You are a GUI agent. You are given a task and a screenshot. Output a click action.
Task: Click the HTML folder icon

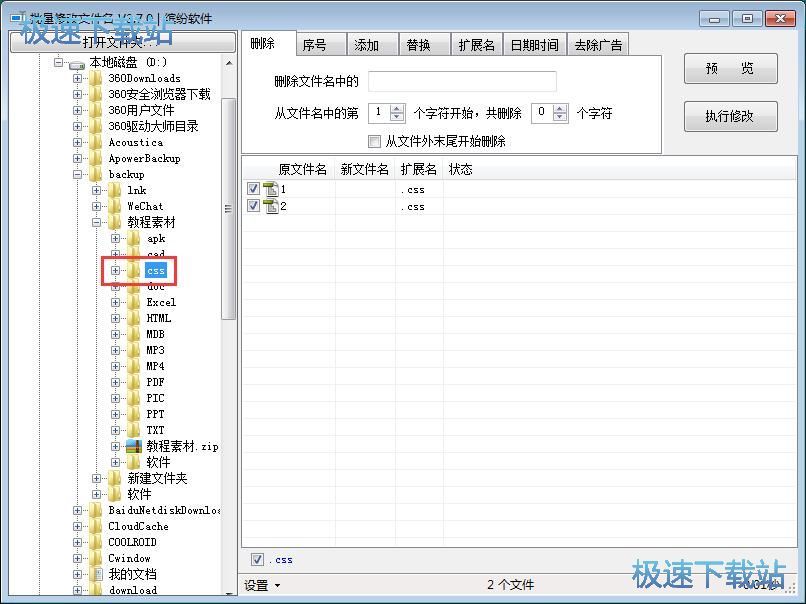[x=134, y=318]
